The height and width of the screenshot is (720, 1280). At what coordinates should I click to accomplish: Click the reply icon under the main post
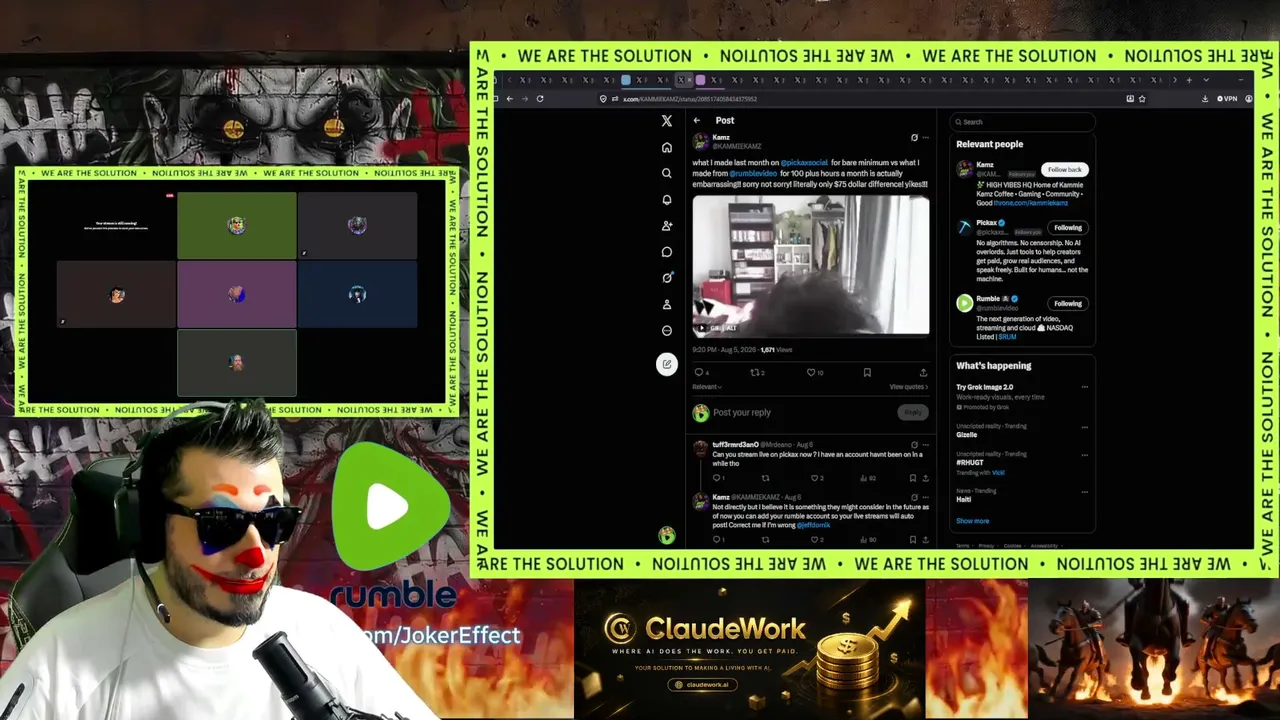coord(699,373)
